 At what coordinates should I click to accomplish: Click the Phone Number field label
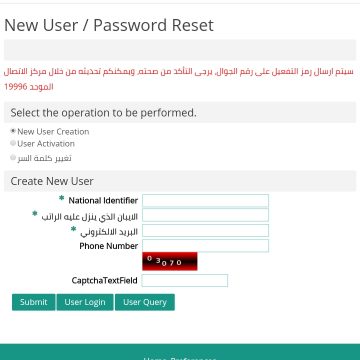click(109, 246)
